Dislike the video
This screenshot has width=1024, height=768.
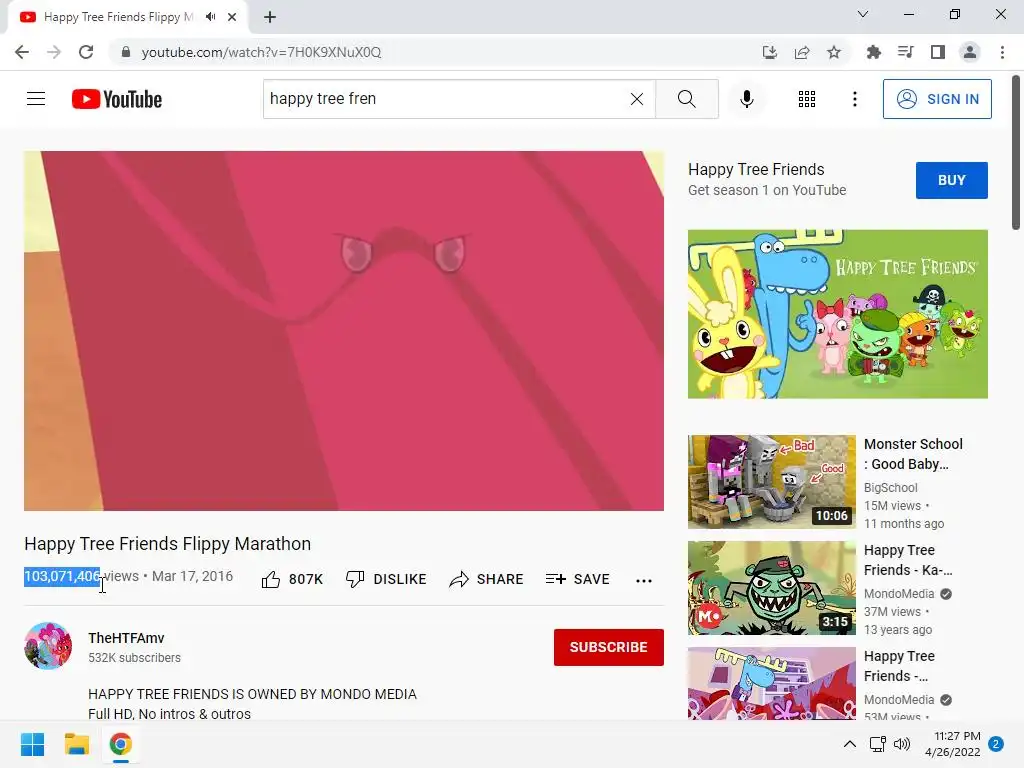(386, 579)
